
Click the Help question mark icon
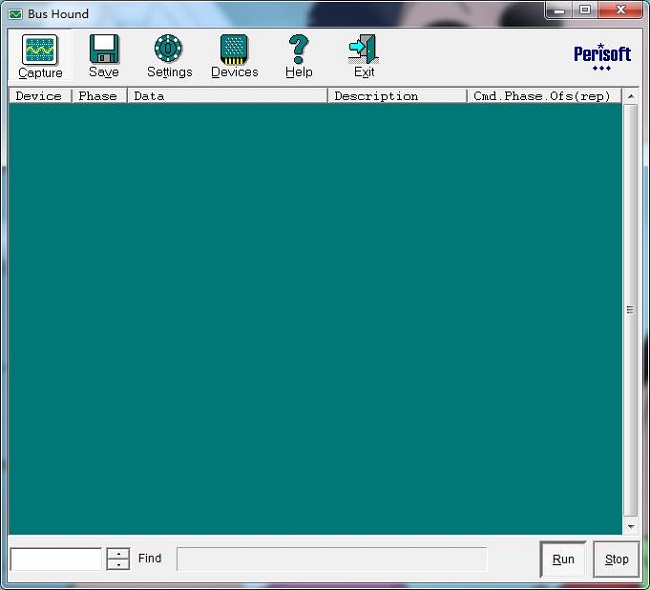(x=298, y=50)
